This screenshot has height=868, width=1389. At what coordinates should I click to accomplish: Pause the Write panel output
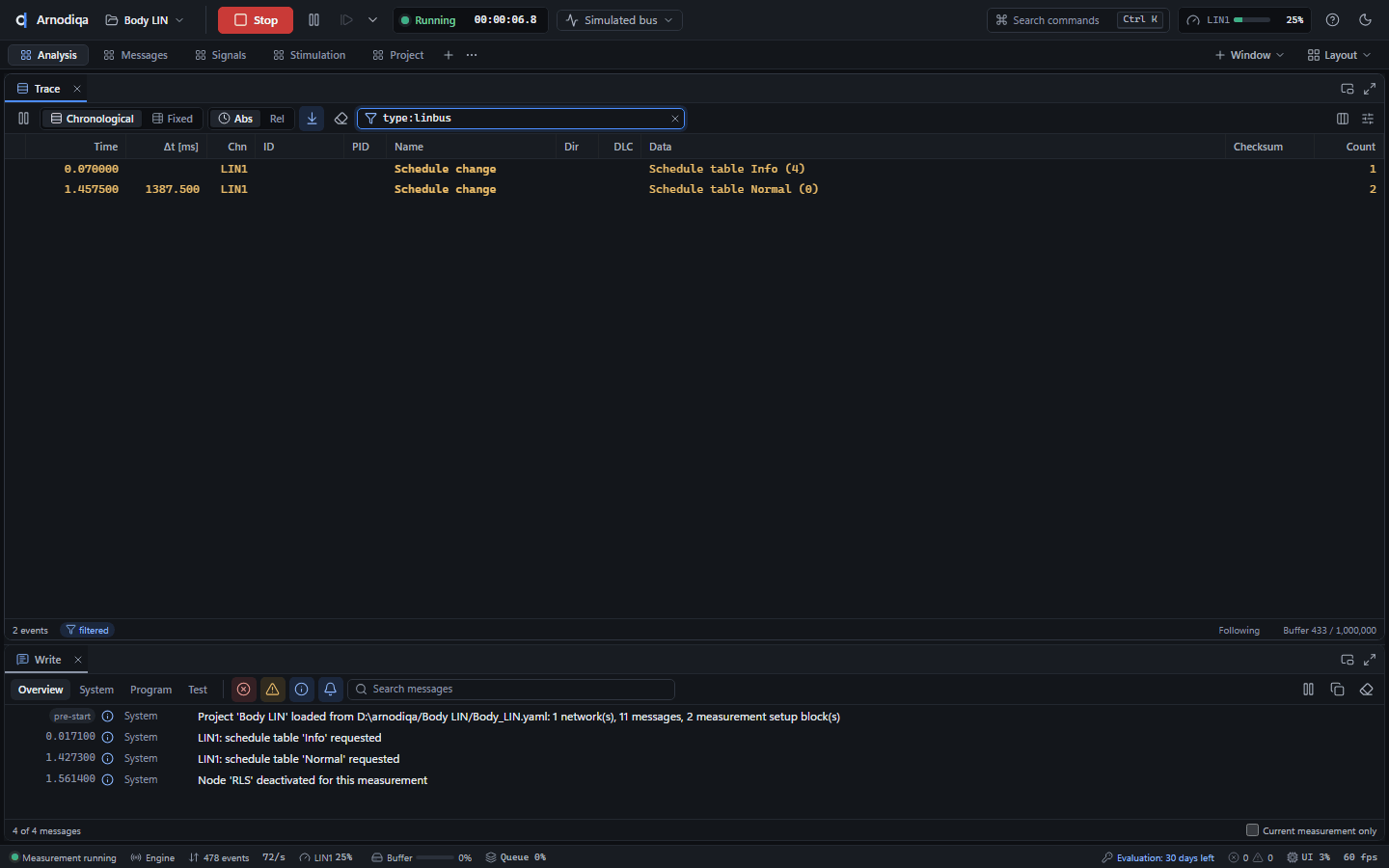[1308, 690]
